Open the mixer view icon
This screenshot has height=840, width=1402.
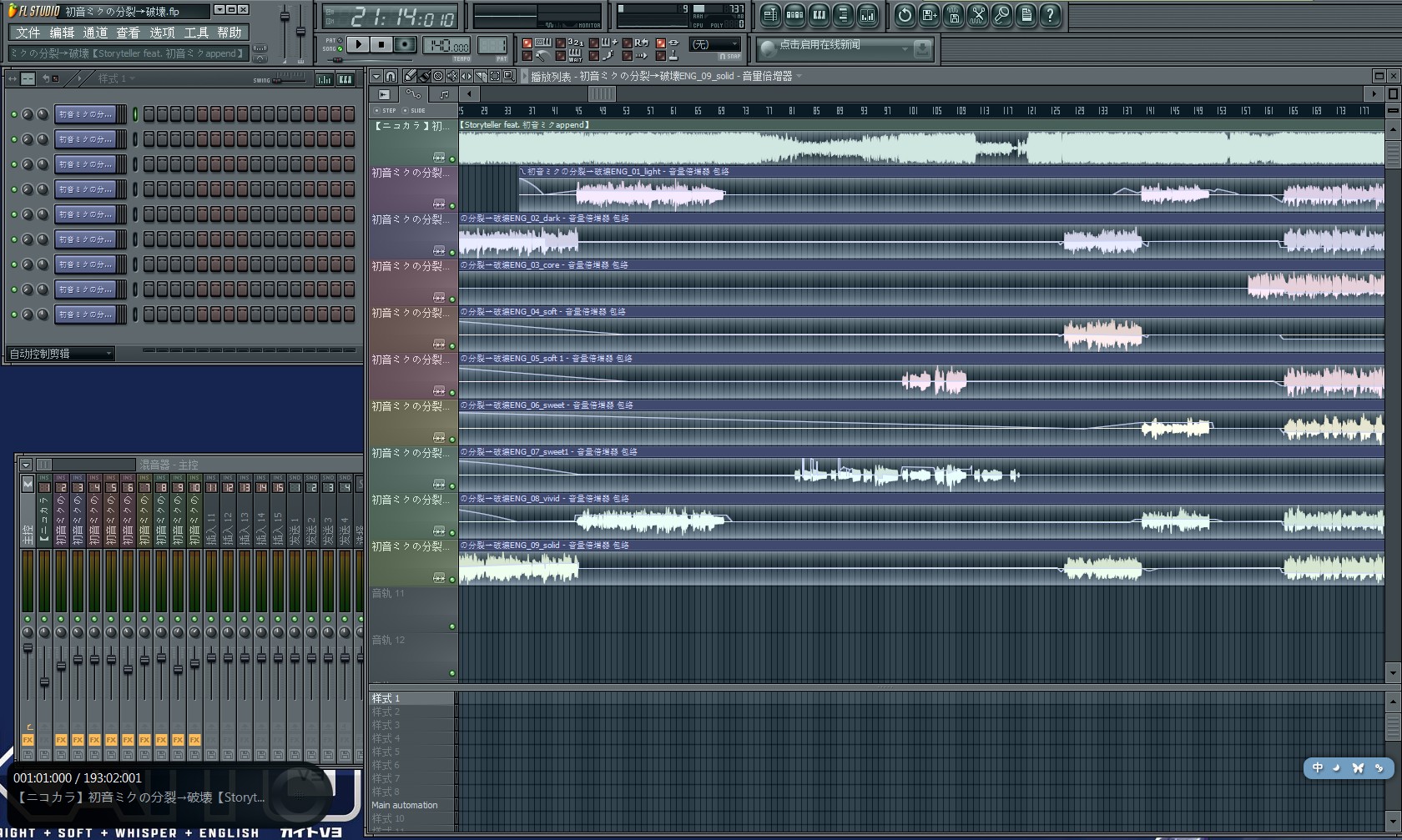(867, 15)
